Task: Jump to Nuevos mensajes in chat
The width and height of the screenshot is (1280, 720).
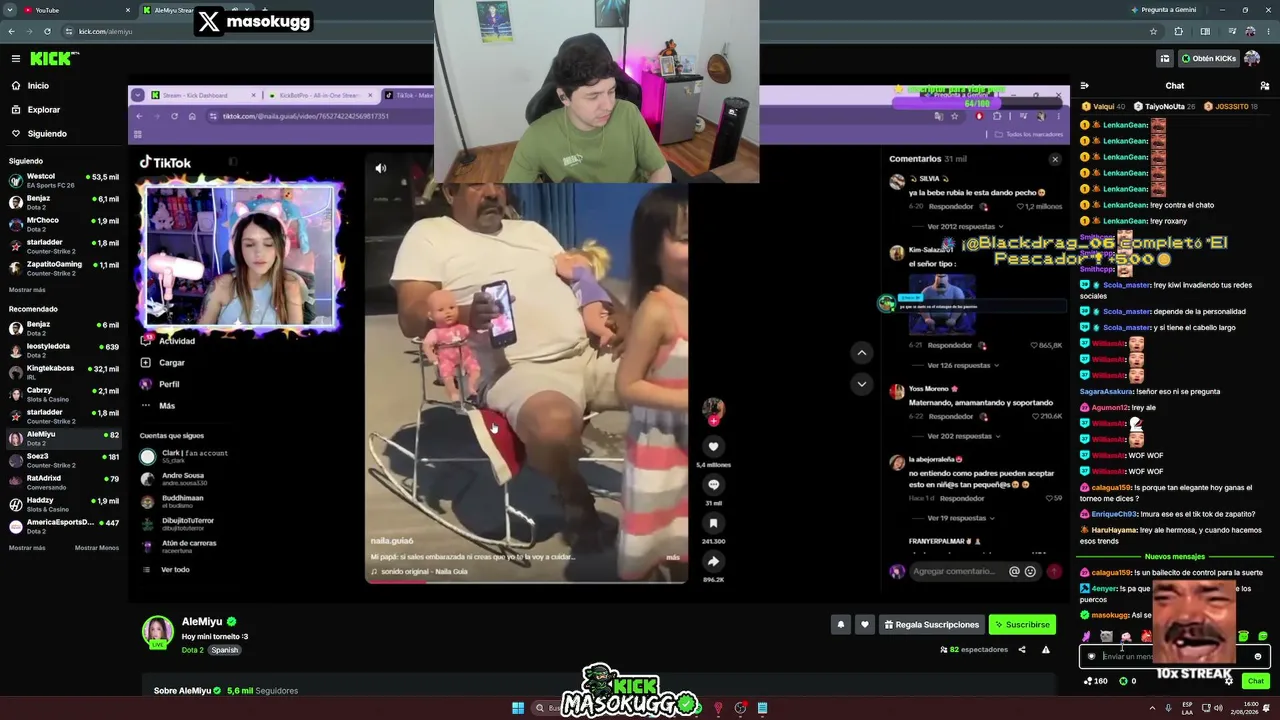Action: tap(1175, 556)
